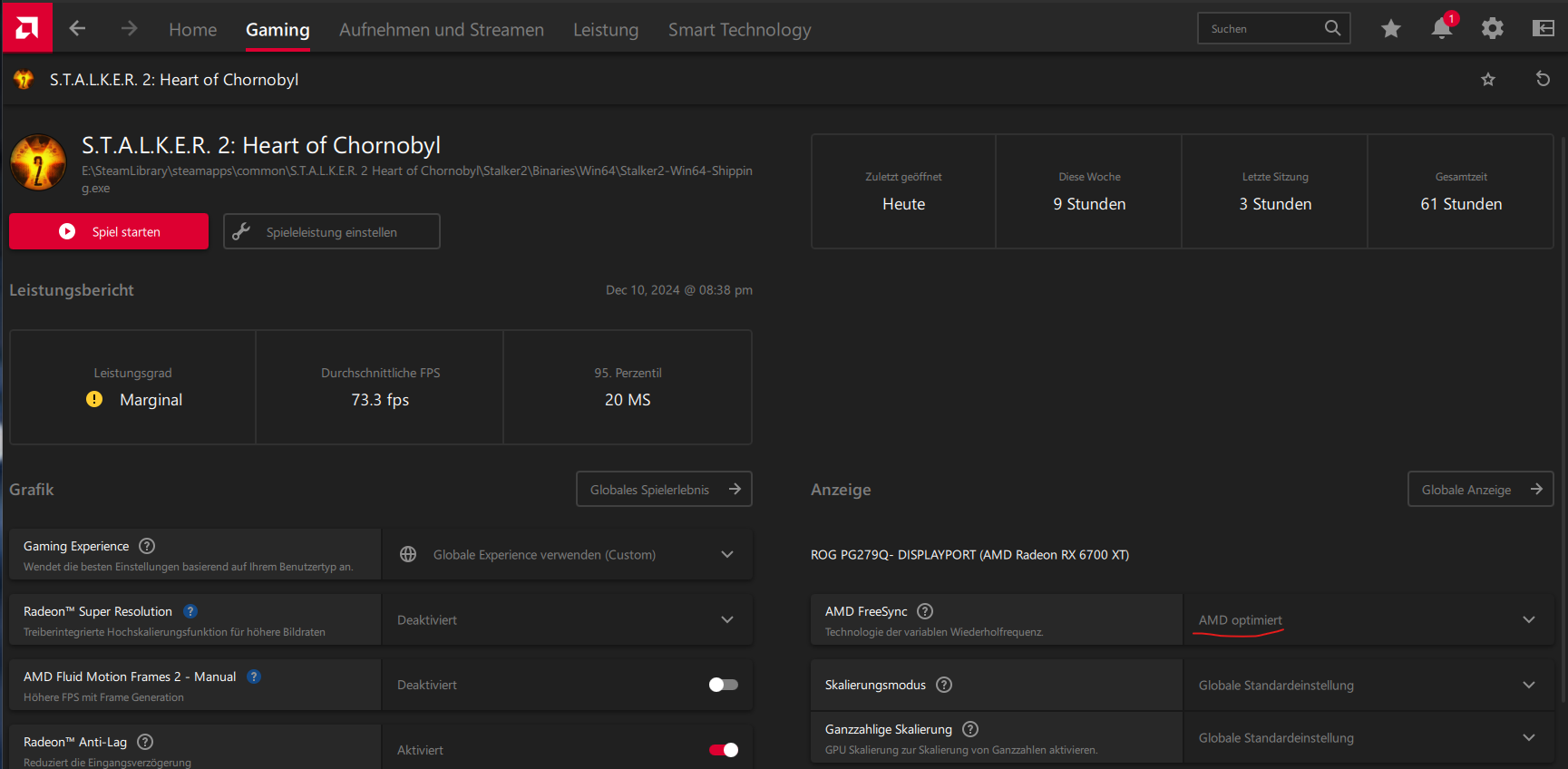Open AMD FreeSync help icon
Image resolution: width=1568 pixels, height=769 pixels.
pyautogui.click(x=925, y=611)
